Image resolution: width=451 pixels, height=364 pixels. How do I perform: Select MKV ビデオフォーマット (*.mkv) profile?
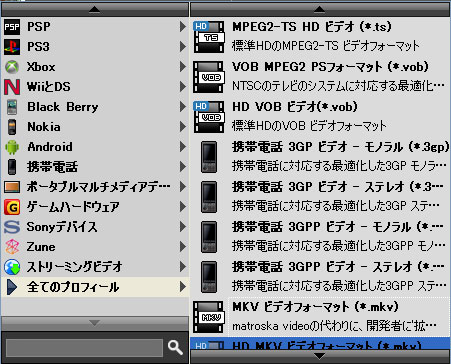[320, 317]
